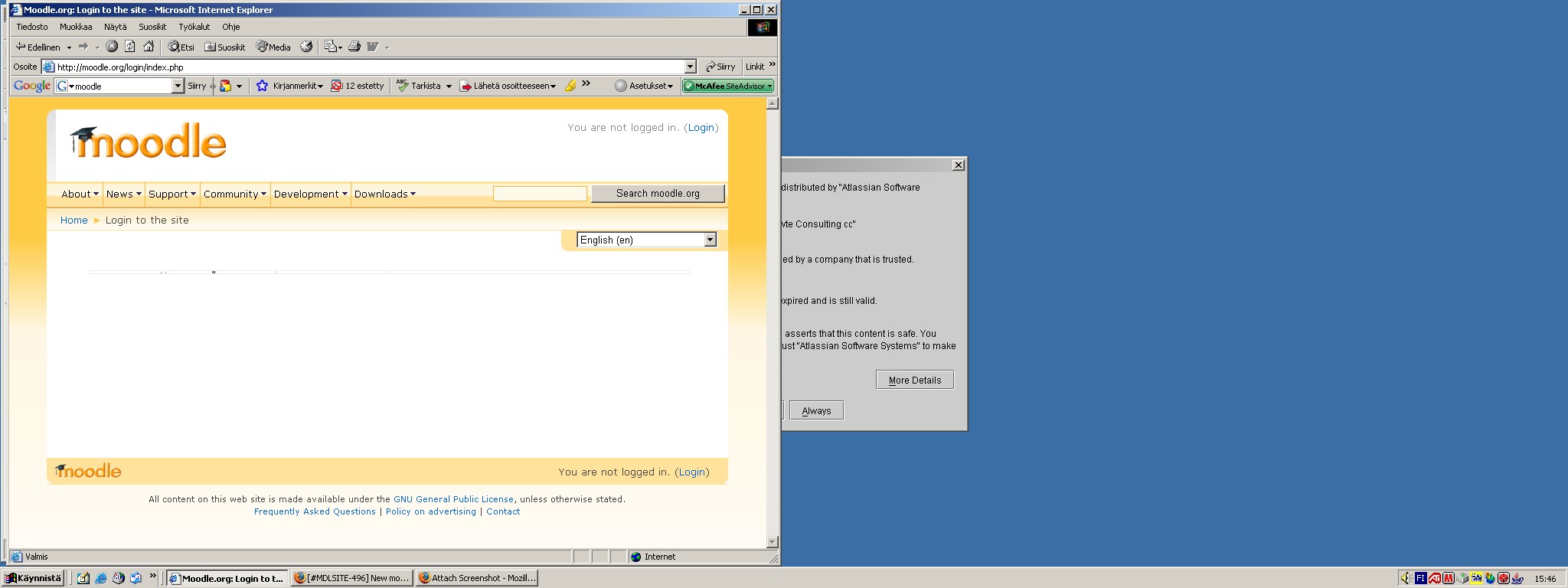Click the Moodle site search field
1568x588 pixels.
[540, 194]
